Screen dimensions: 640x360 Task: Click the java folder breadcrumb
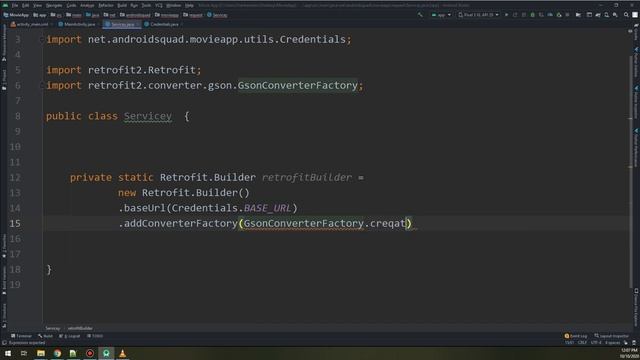click(x=93, y=15)
